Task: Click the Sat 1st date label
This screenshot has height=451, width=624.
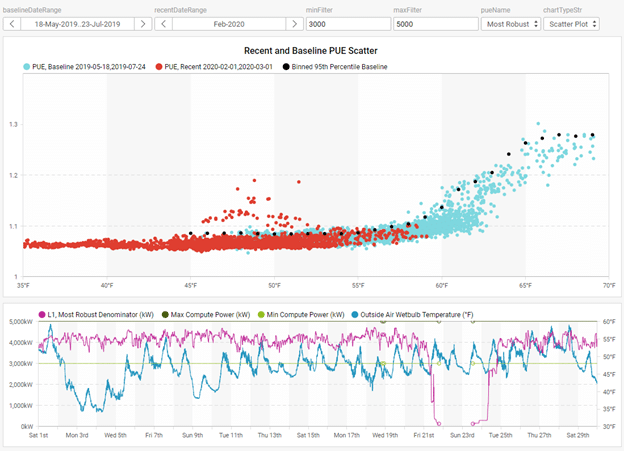Action: point(39,435)
